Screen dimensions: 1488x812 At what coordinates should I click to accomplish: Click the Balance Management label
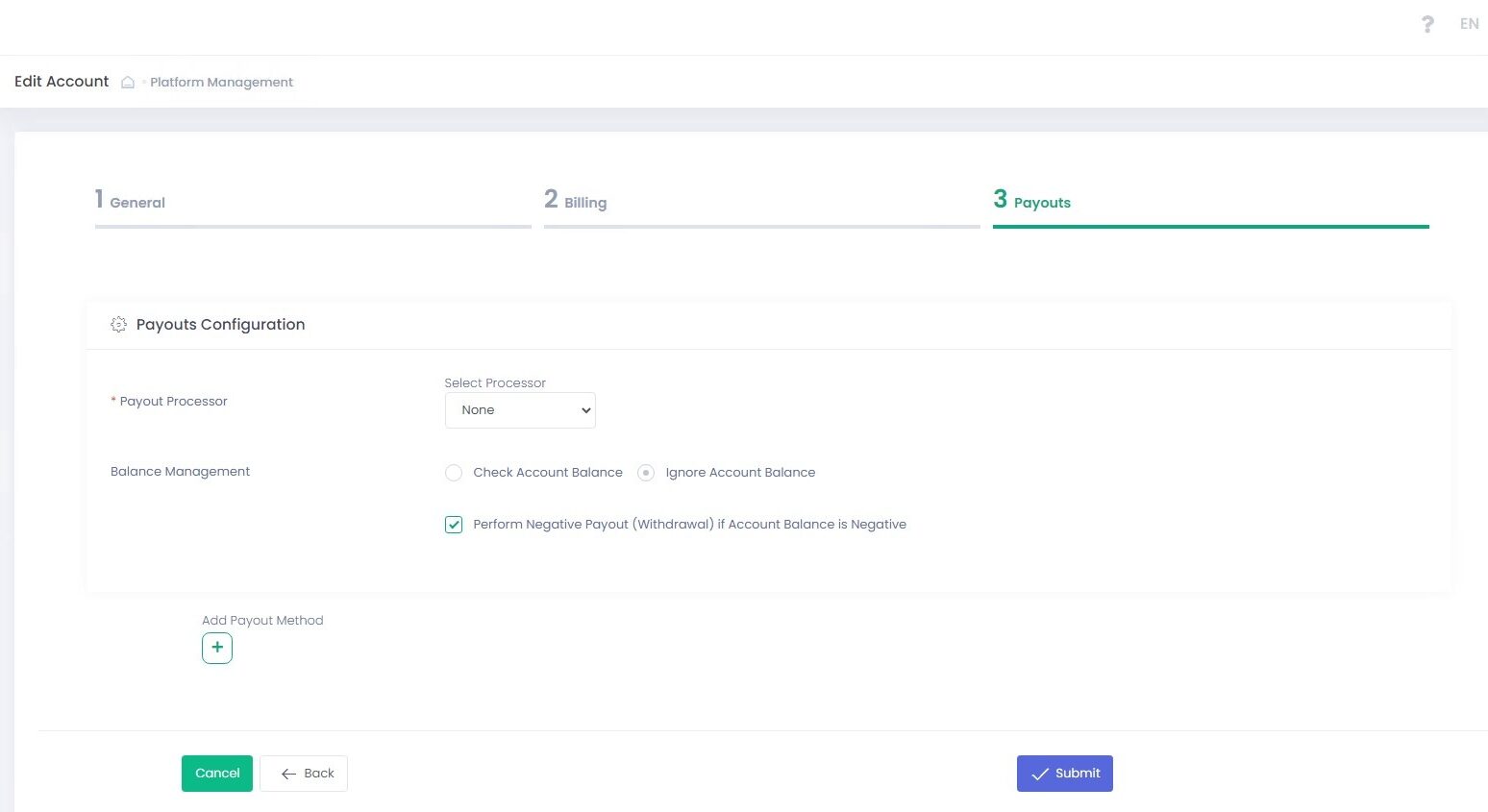click(x=180, y=472)
